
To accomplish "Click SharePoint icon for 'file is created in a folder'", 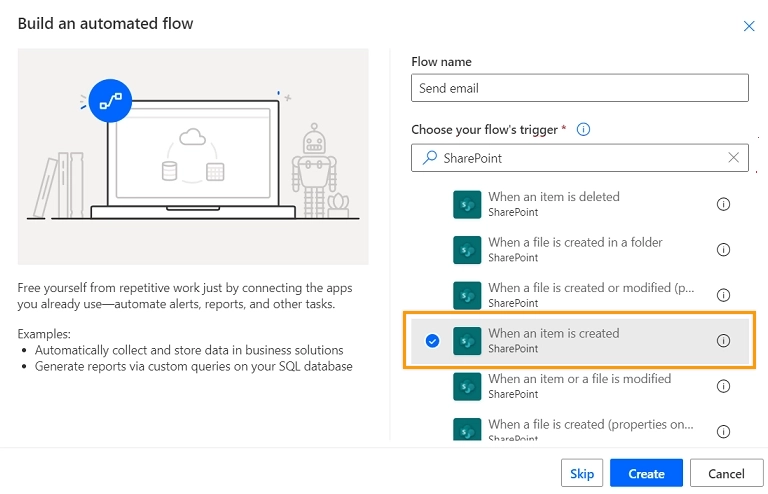I will coord(467,250).
